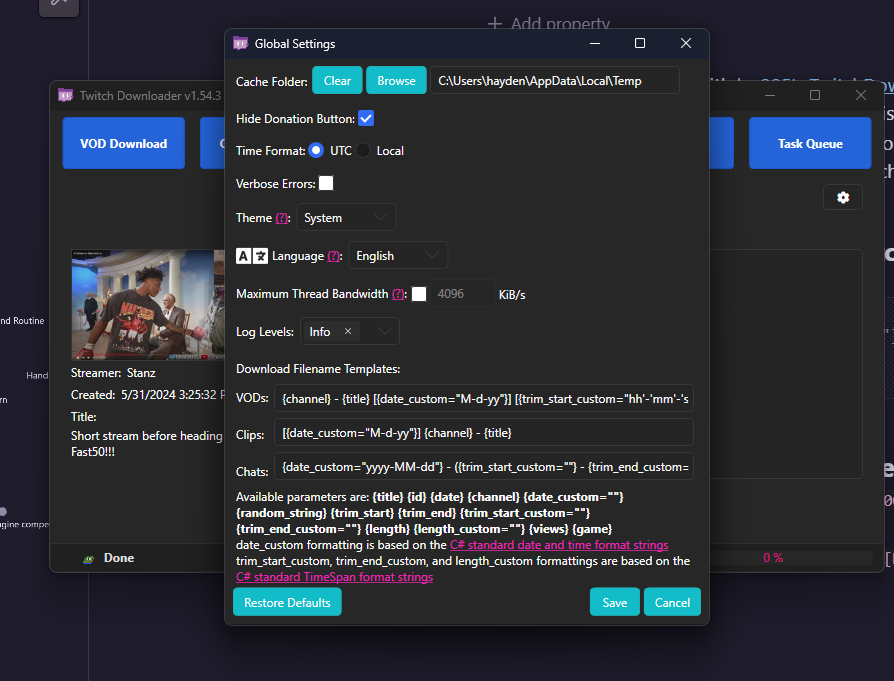Enable the Verbose Errors checkbox
This screenshot has width=894, height=681.
coord(326,183)
